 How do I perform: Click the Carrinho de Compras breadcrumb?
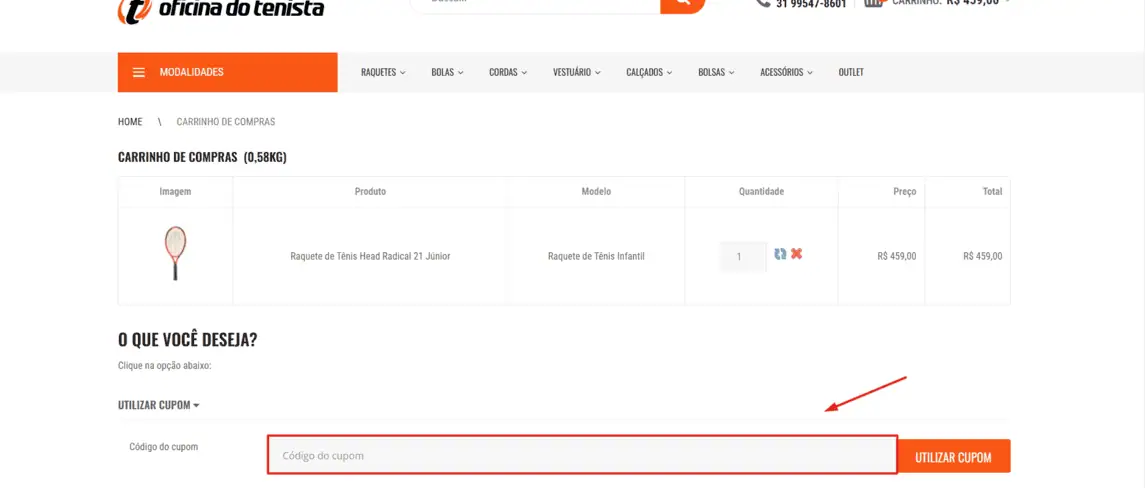coord(226,122)
